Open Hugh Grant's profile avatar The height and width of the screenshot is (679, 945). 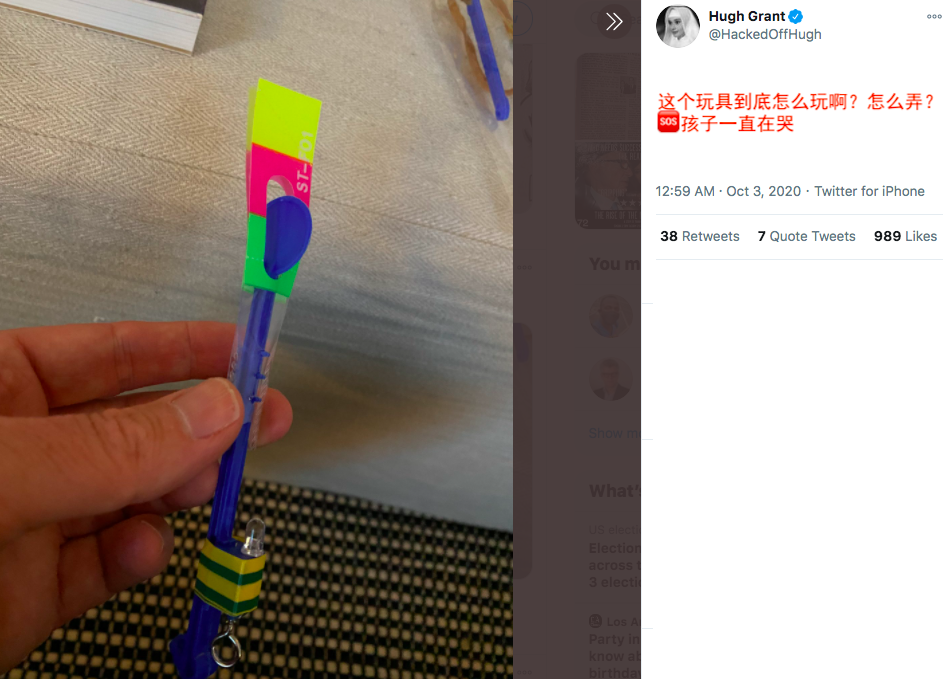click(677, 27)
